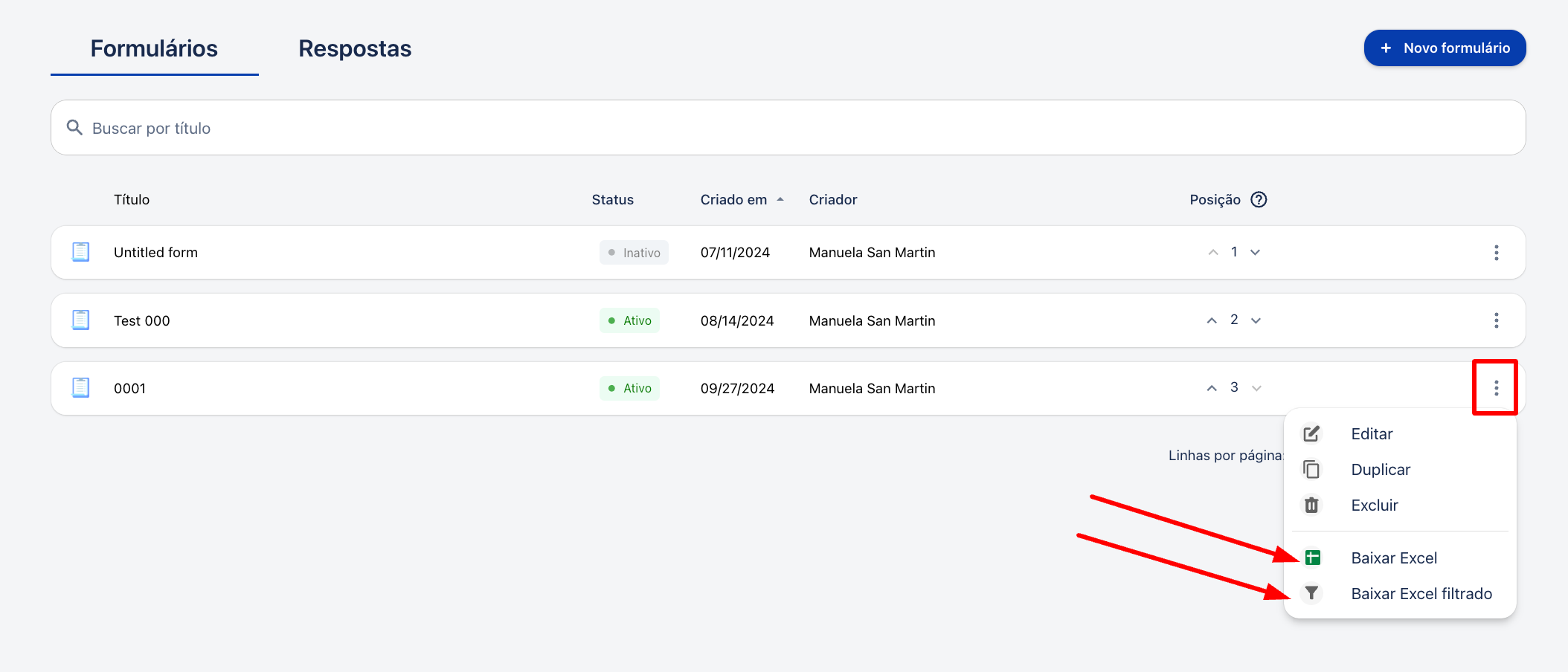Move Test 000 up one position
The width and height of the screenshot is (1568, 672).
(x=1212, y=320)
